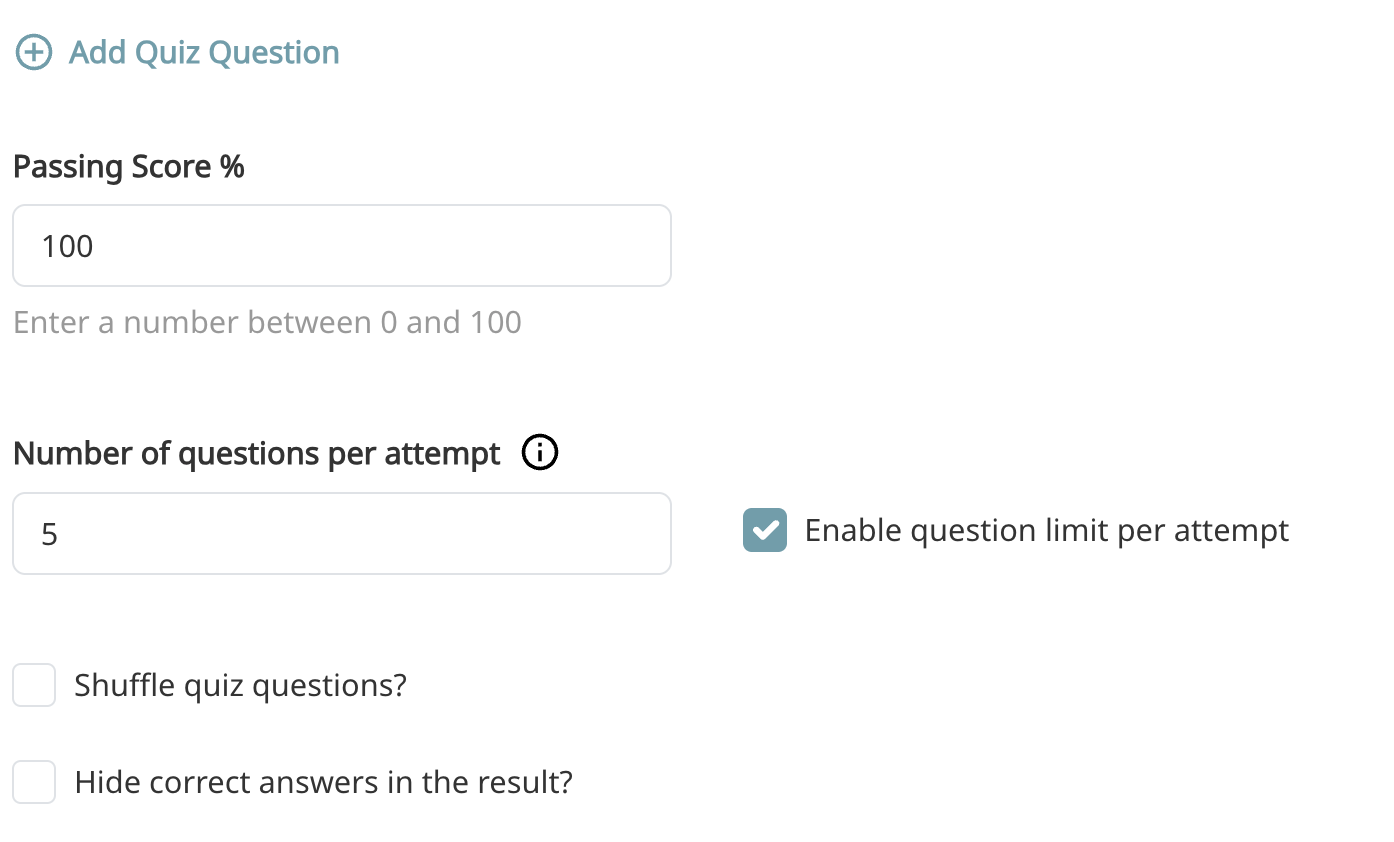Click on the value 100 in Passing Score

68,246
